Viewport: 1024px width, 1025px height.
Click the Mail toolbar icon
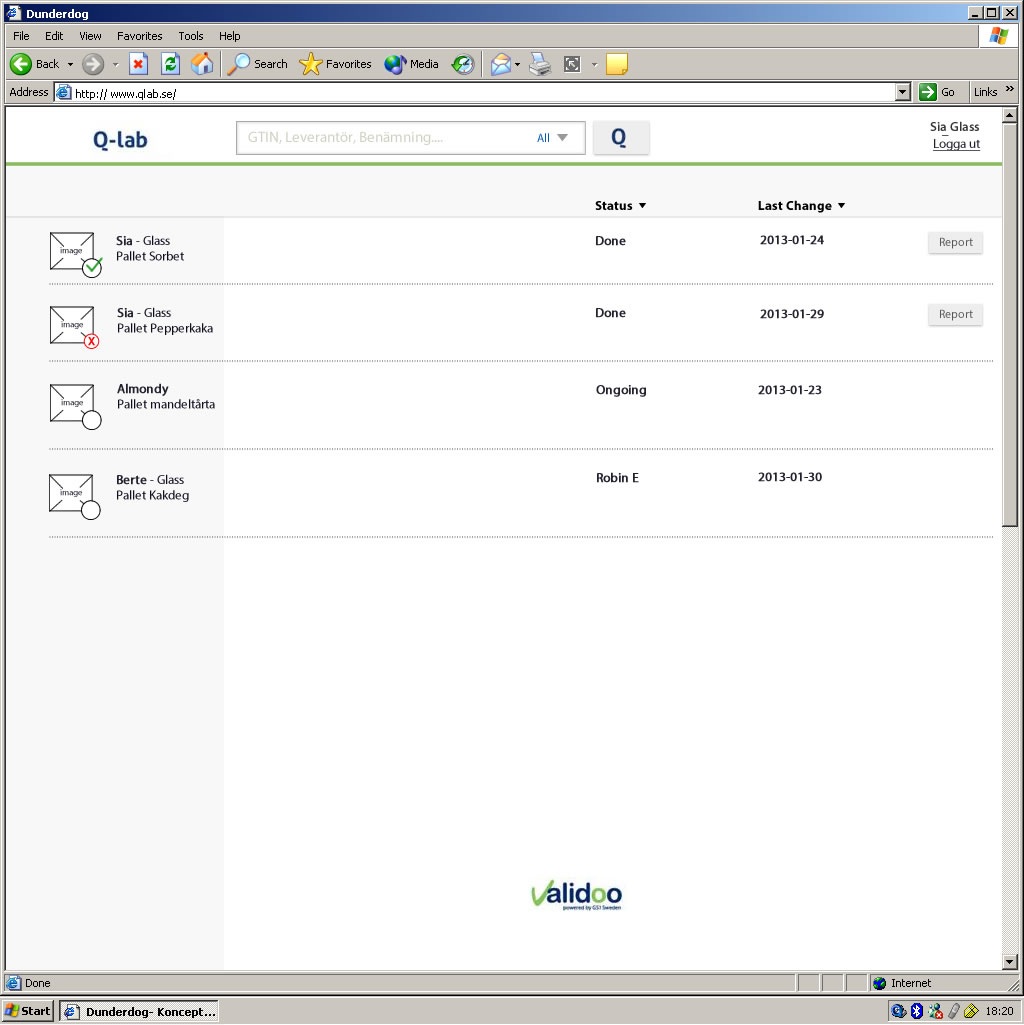click(500, 64)
